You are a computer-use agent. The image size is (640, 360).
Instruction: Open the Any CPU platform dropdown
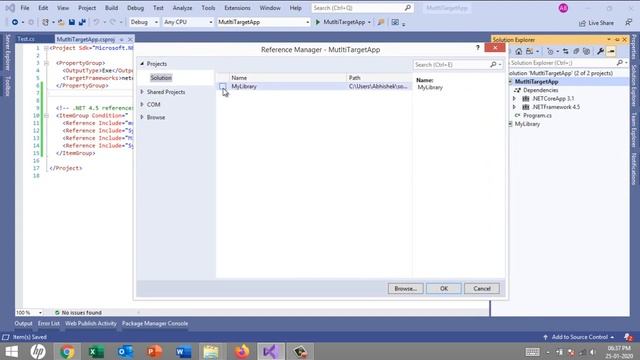point(188,22)
